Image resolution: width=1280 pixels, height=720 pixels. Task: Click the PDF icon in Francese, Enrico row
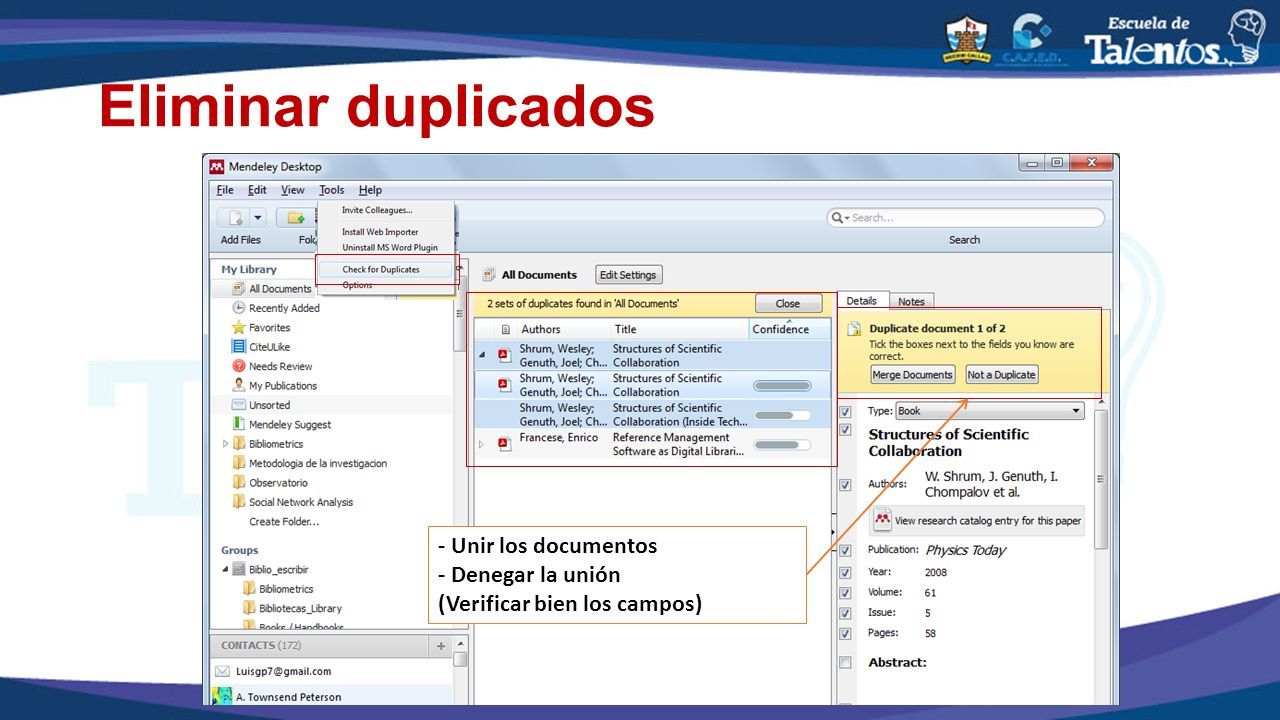505,444
